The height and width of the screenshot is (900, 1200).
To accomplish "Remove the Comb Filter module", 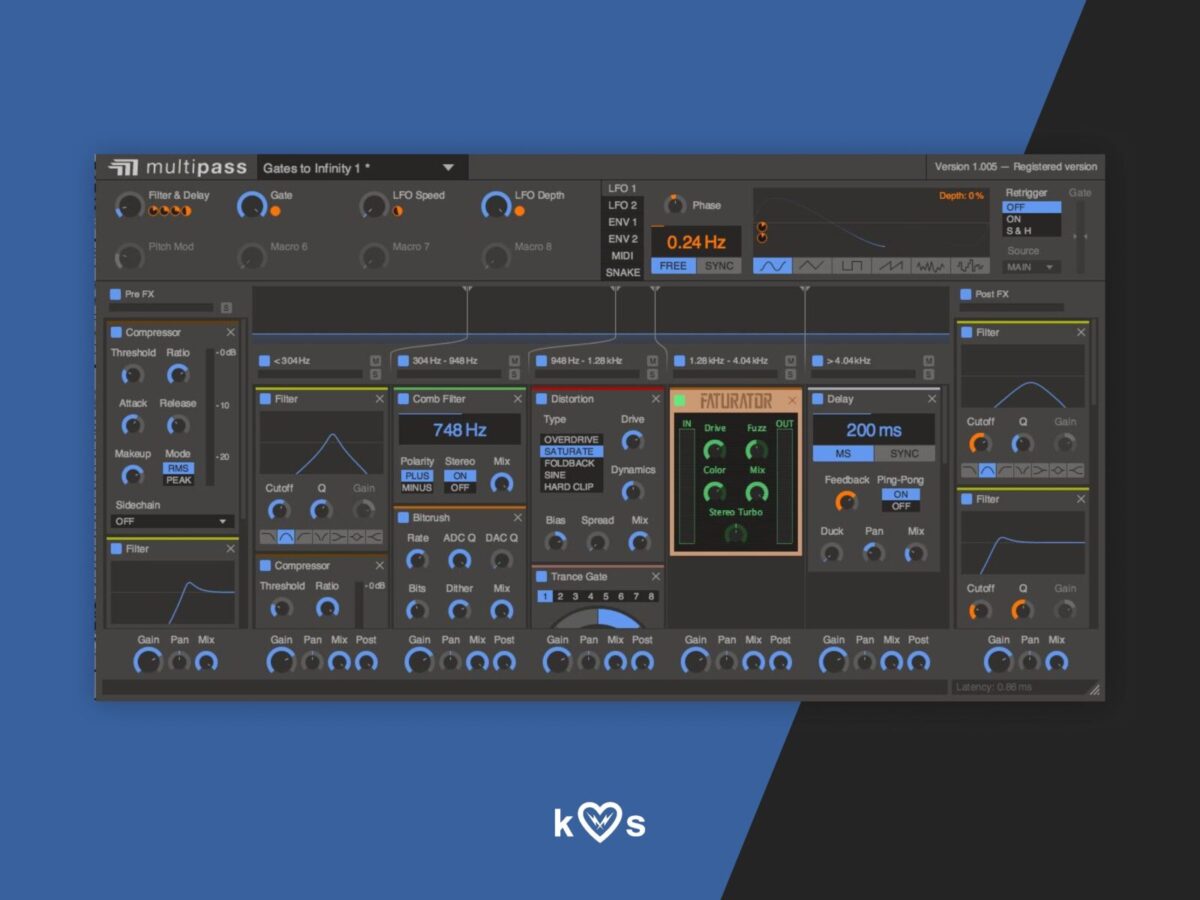I will [x=518, y=399].
